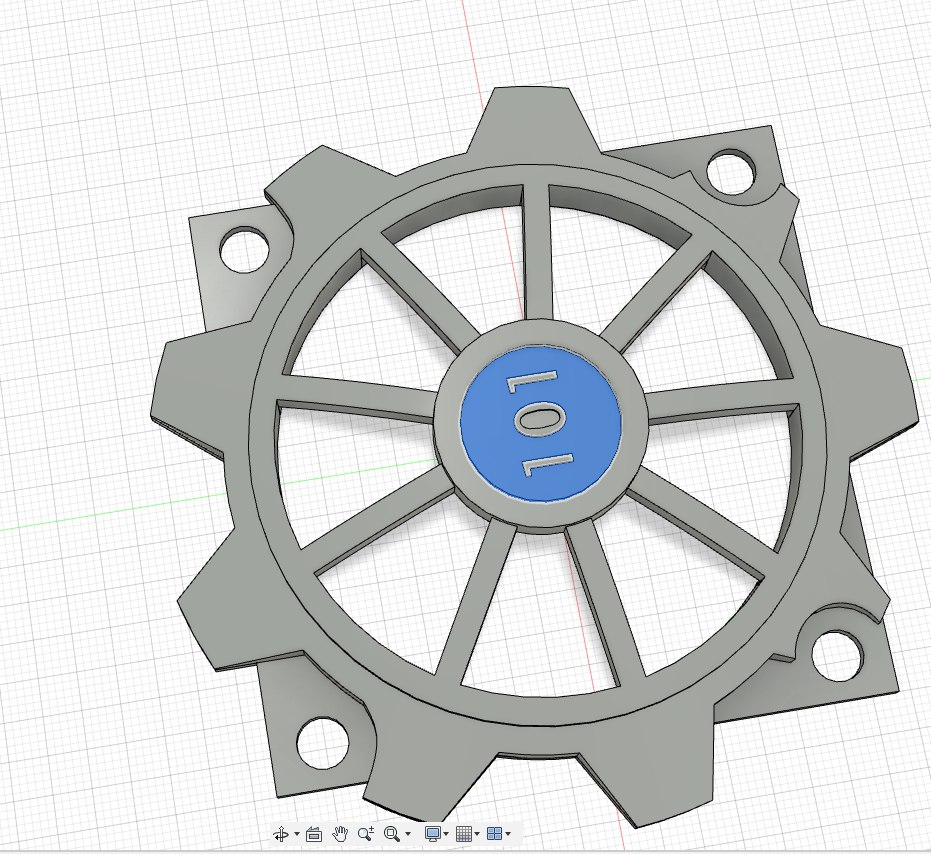Activate the Pan hand tool
Screen dimensions: 931x854
click(340, 834)
